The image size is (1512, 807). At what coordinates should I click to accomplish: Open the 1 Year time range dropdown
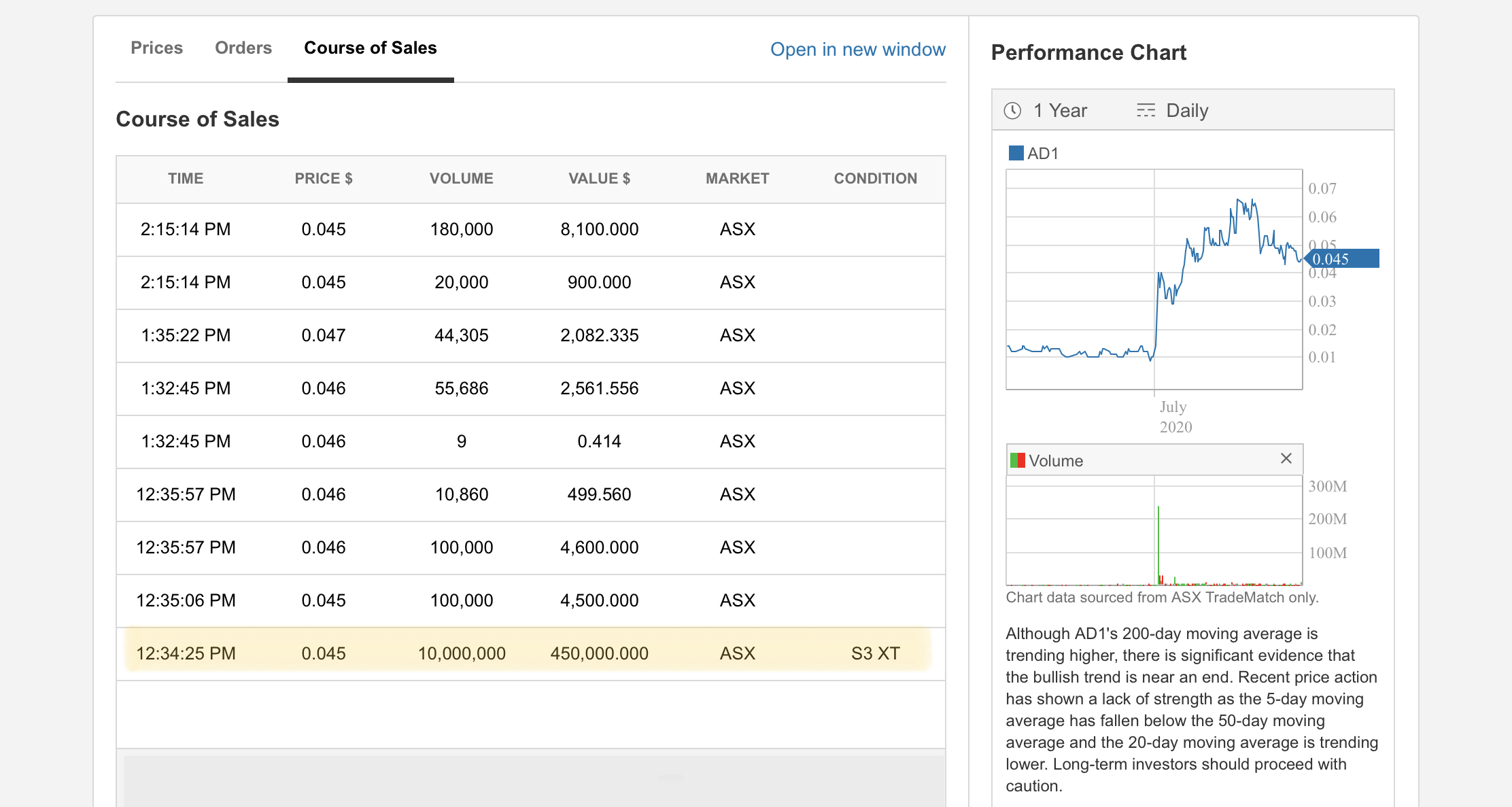coord(1060,110)
